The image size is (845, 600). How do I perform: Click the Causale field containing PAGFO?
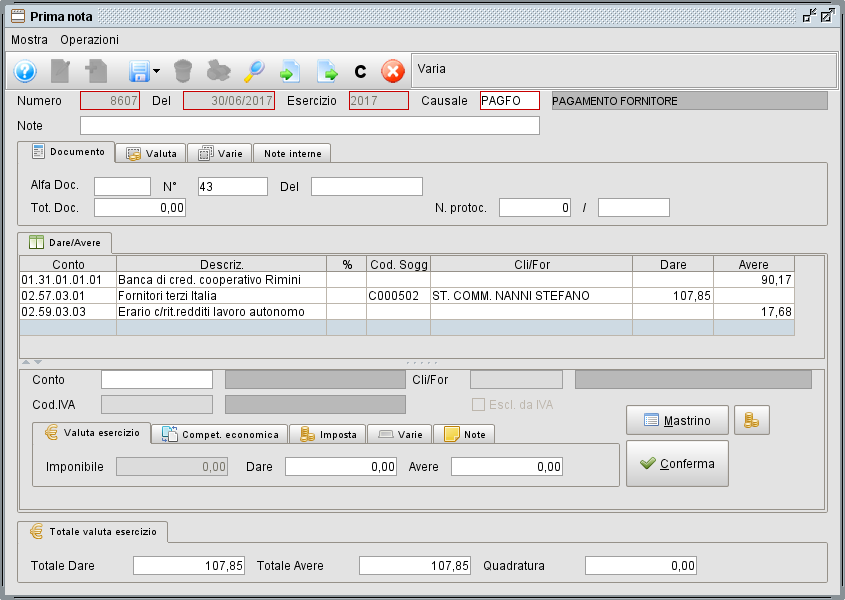point(509,101)
